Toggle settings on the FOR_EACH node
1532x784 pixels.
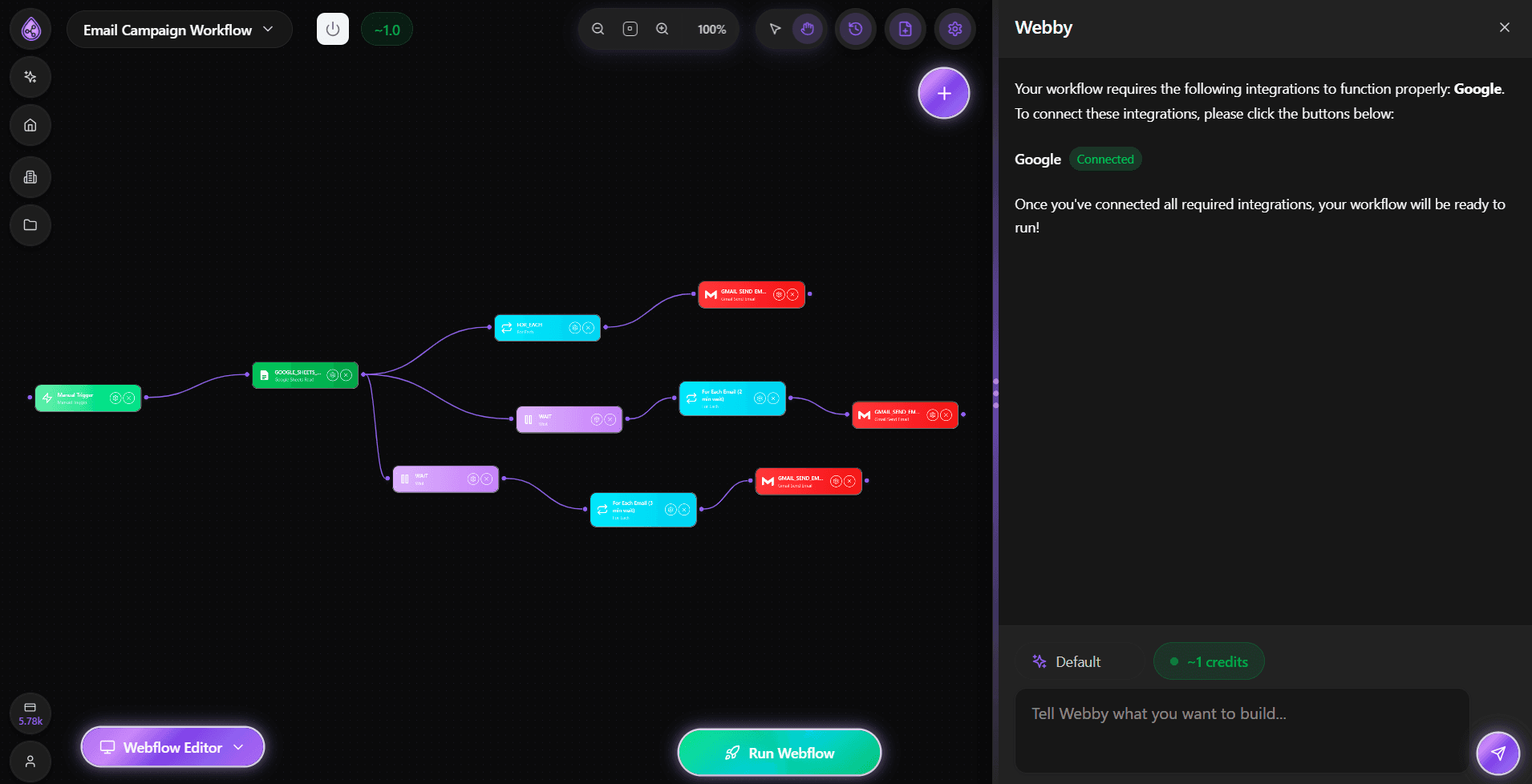pos(574,327)
